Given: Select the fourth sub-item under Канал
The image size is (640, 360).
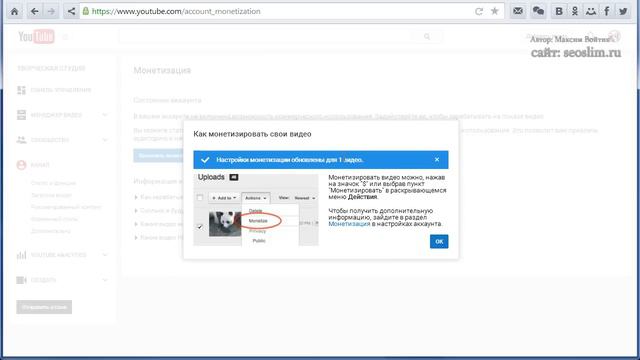Looking at the screenshot, I should [x=54, y=219].
